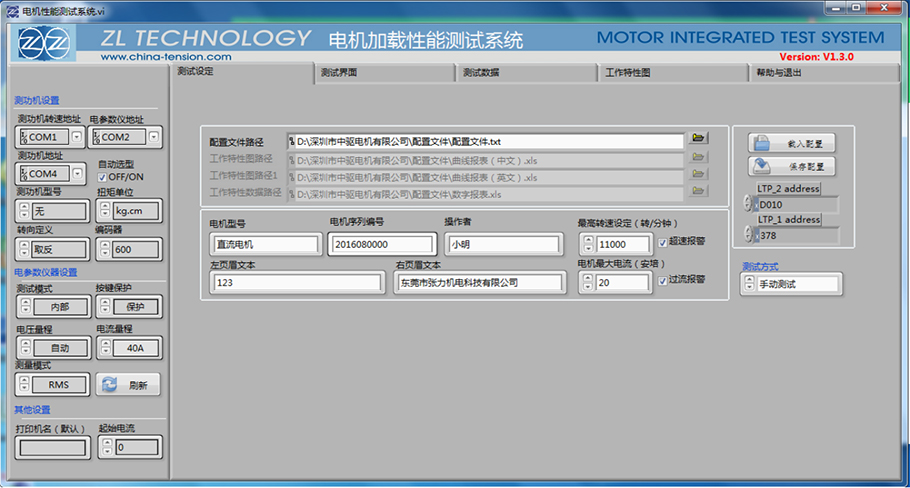Click the stepper arrows beside 最高转速设定 11000
This screenshot has height=488, width=910.
click(587, 244)
